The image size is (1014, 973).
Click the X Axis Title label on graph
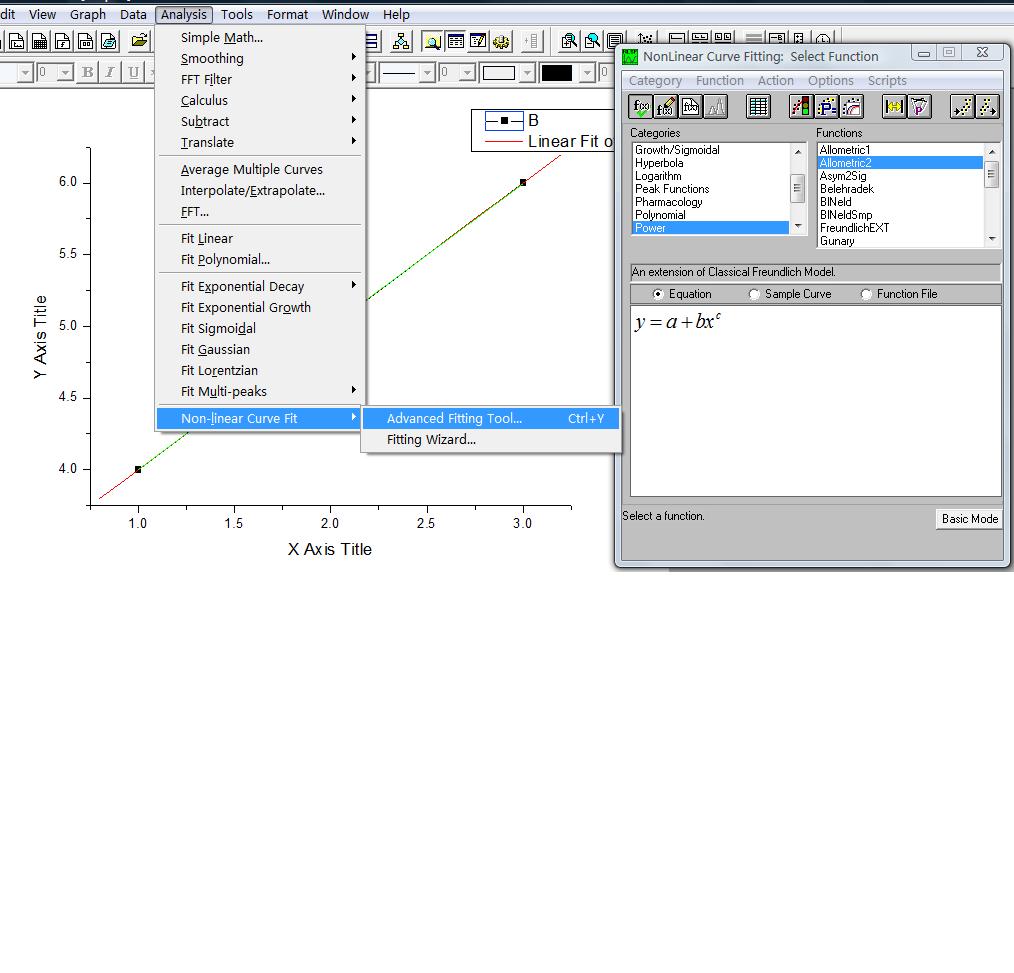tap(330, 549)
